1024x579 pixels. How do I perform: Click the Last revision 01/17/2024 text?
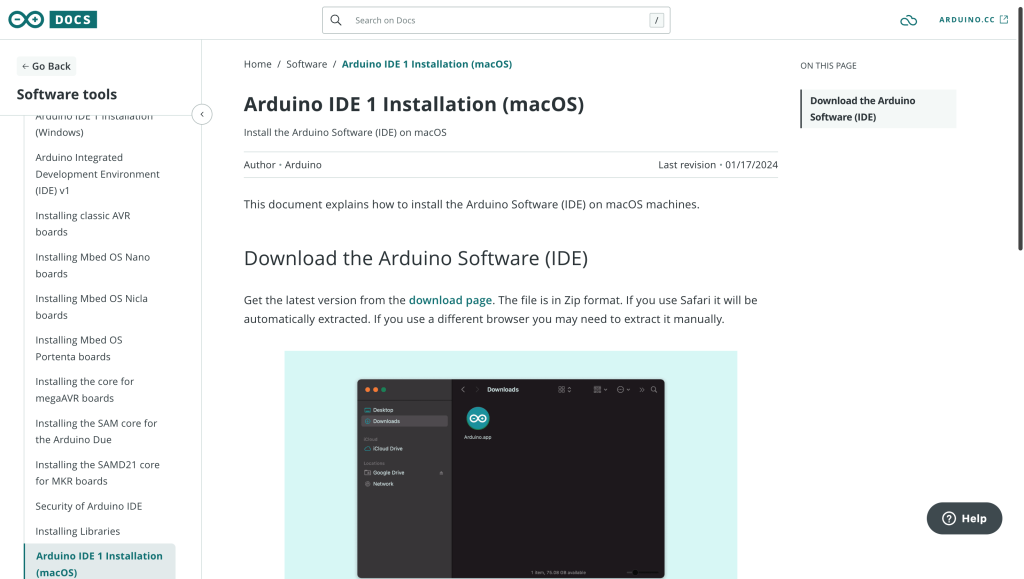pos(718,164)
